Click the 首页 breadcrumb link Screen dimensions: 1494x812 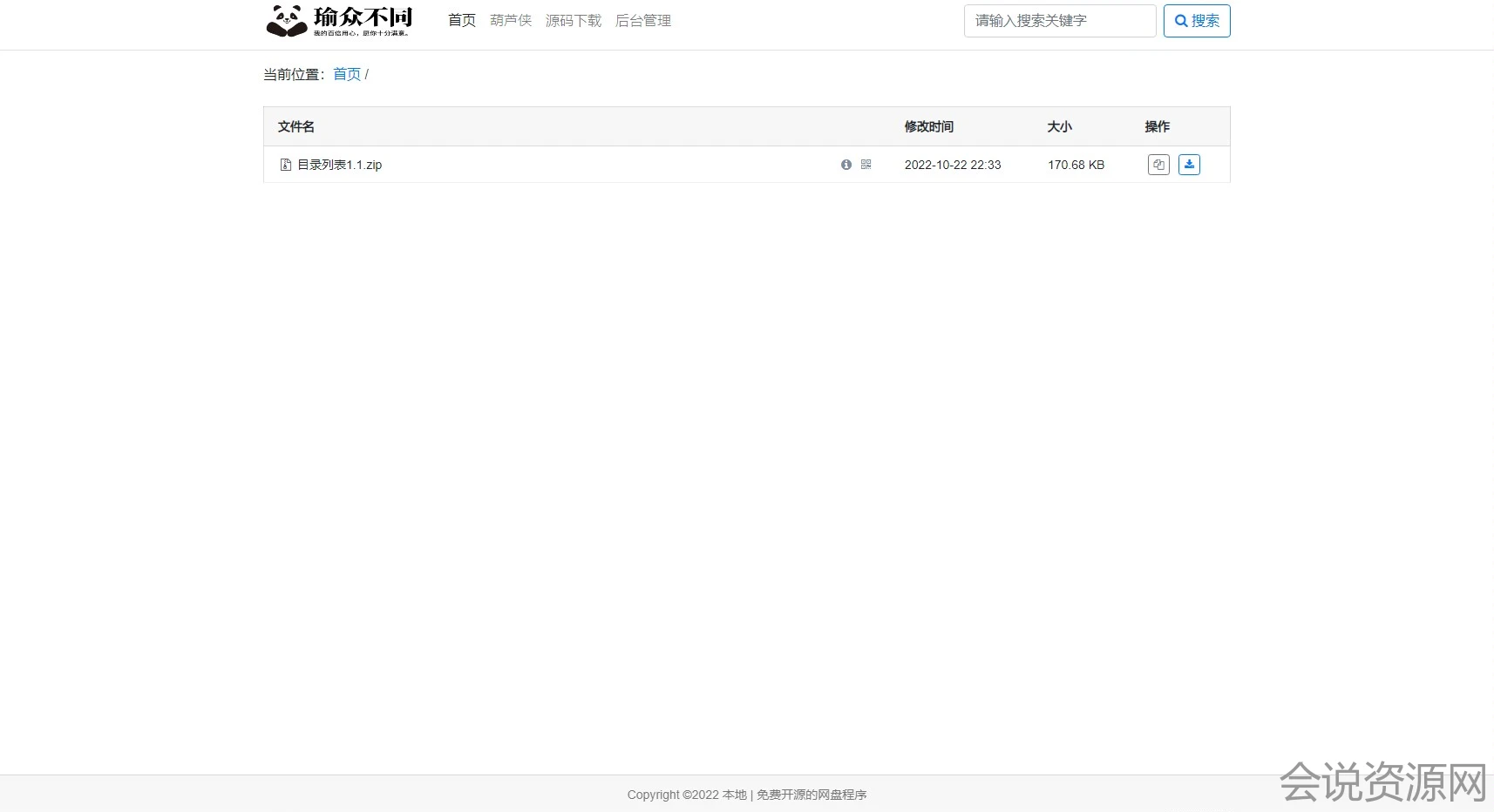point(346,75)
